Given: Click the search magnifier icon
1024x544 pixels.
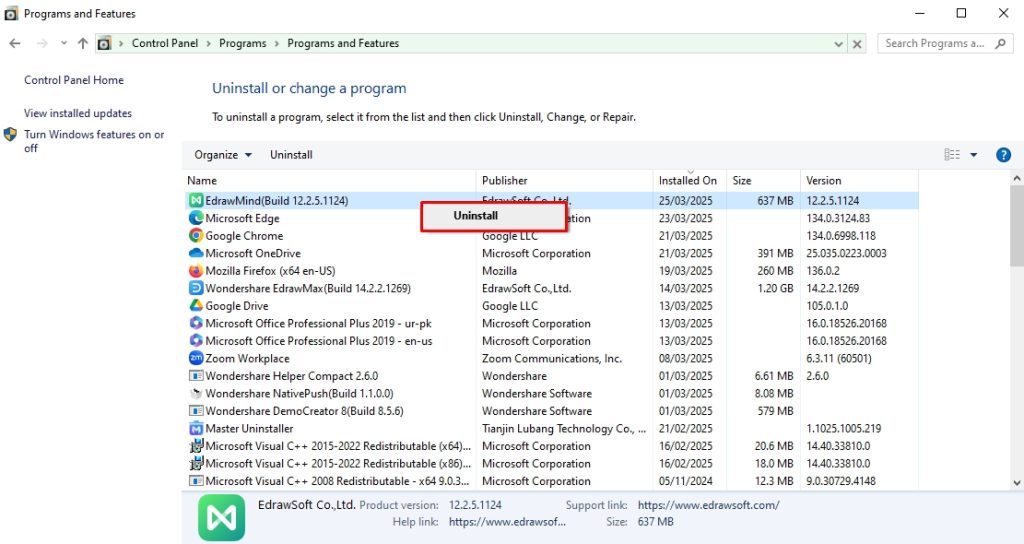Looking at the screenshot, I should (x=1000, y=43).
